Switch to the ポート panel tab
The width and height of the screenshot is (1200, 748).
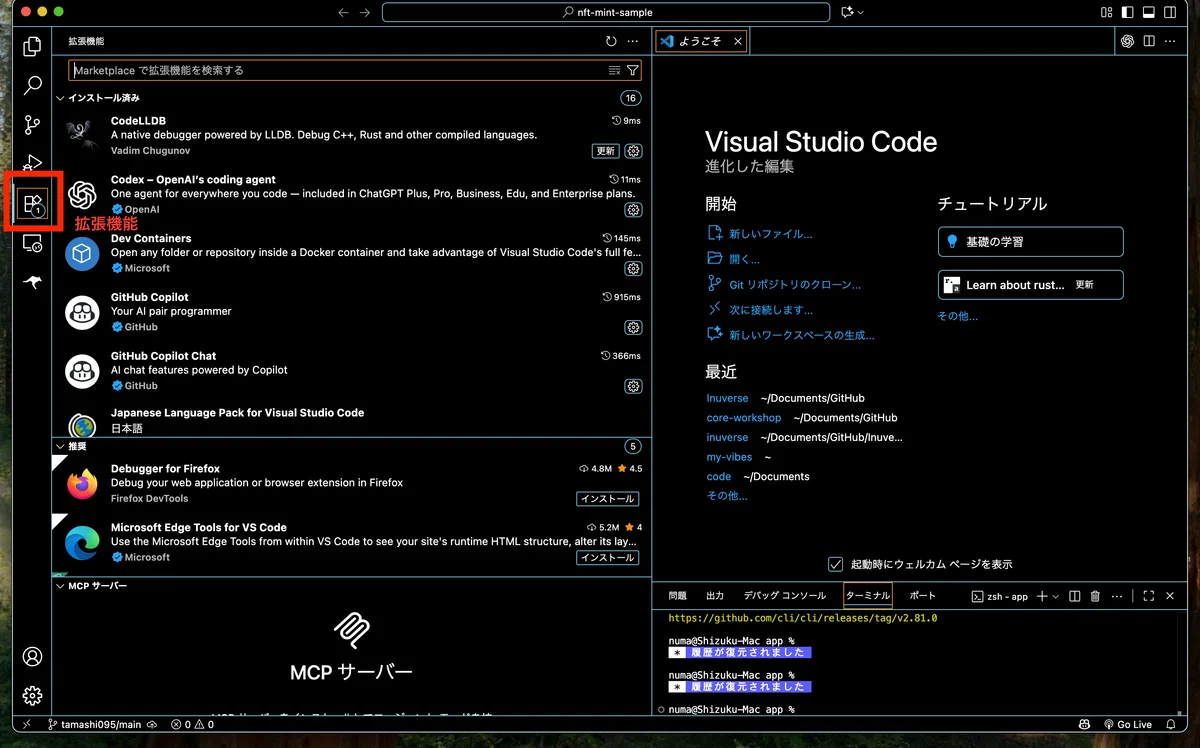point(922,595)
